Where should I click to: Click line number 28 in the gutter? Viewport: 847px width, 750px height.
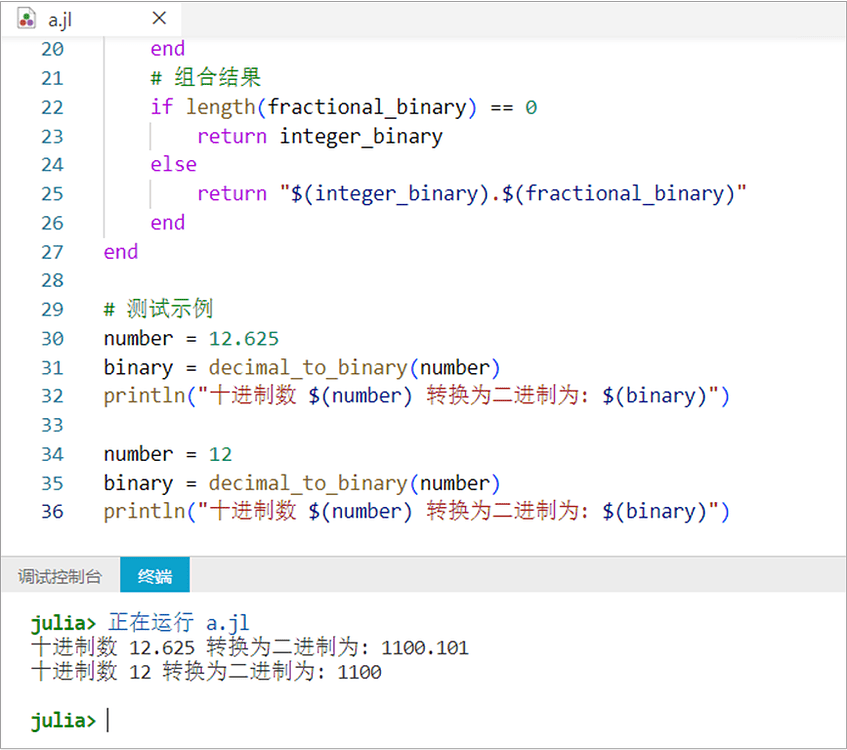pyautogui.click(x=52, y=280)
